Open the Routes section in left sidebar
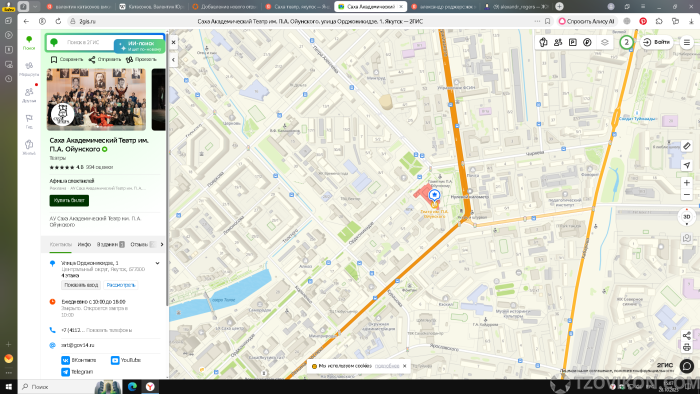 pyautogui.click(x=29, y=69)
